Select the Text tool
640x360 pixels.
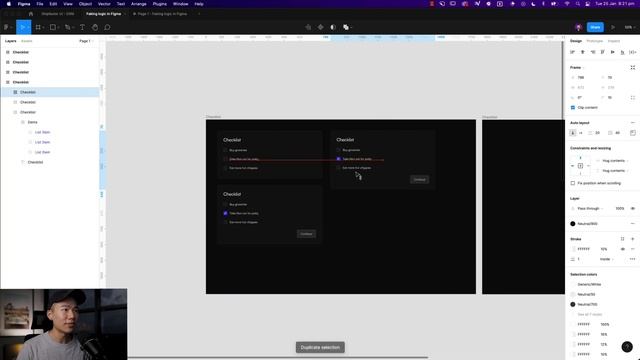82,27
